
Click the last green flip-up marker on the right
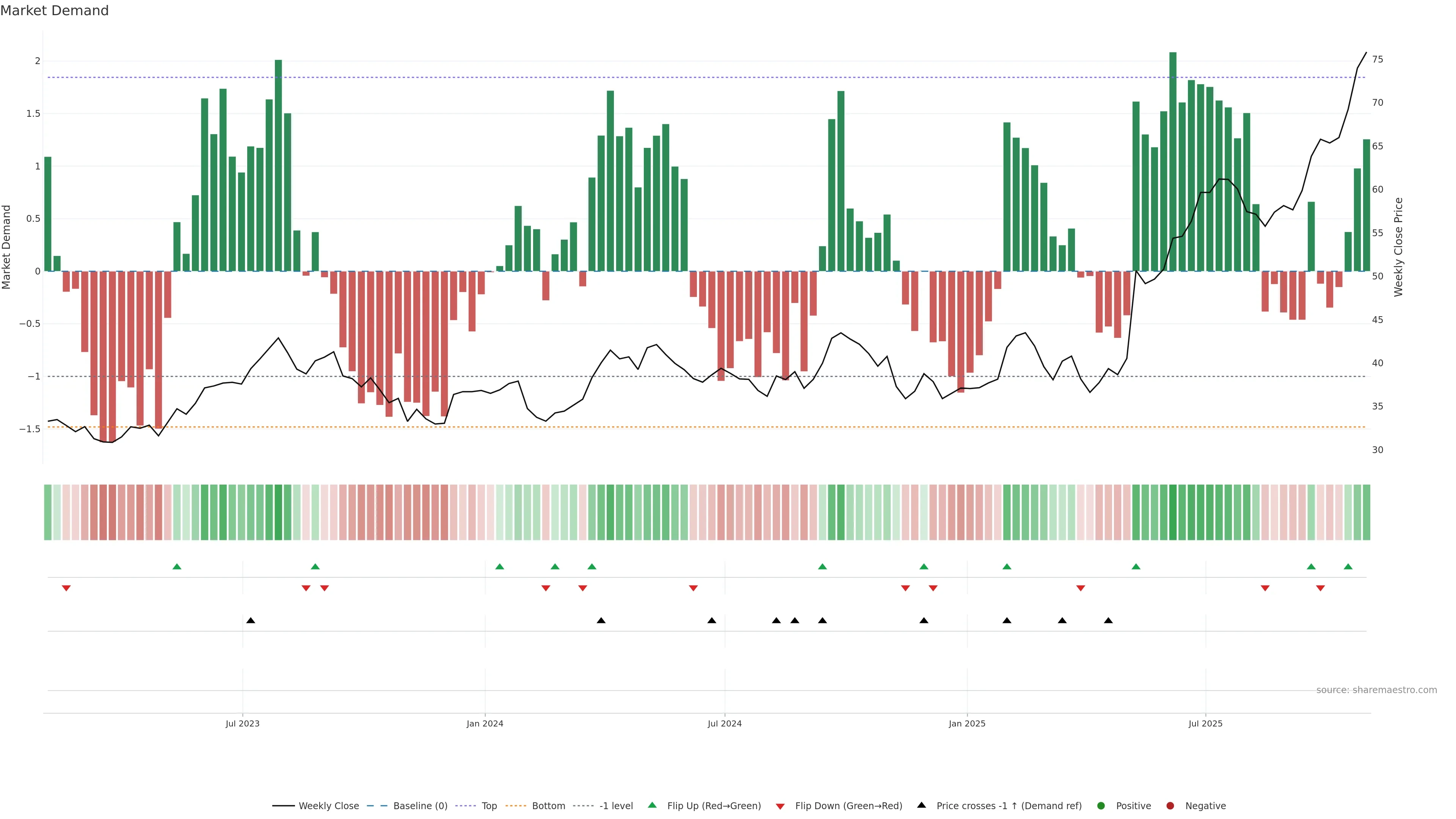point(1348,566)
